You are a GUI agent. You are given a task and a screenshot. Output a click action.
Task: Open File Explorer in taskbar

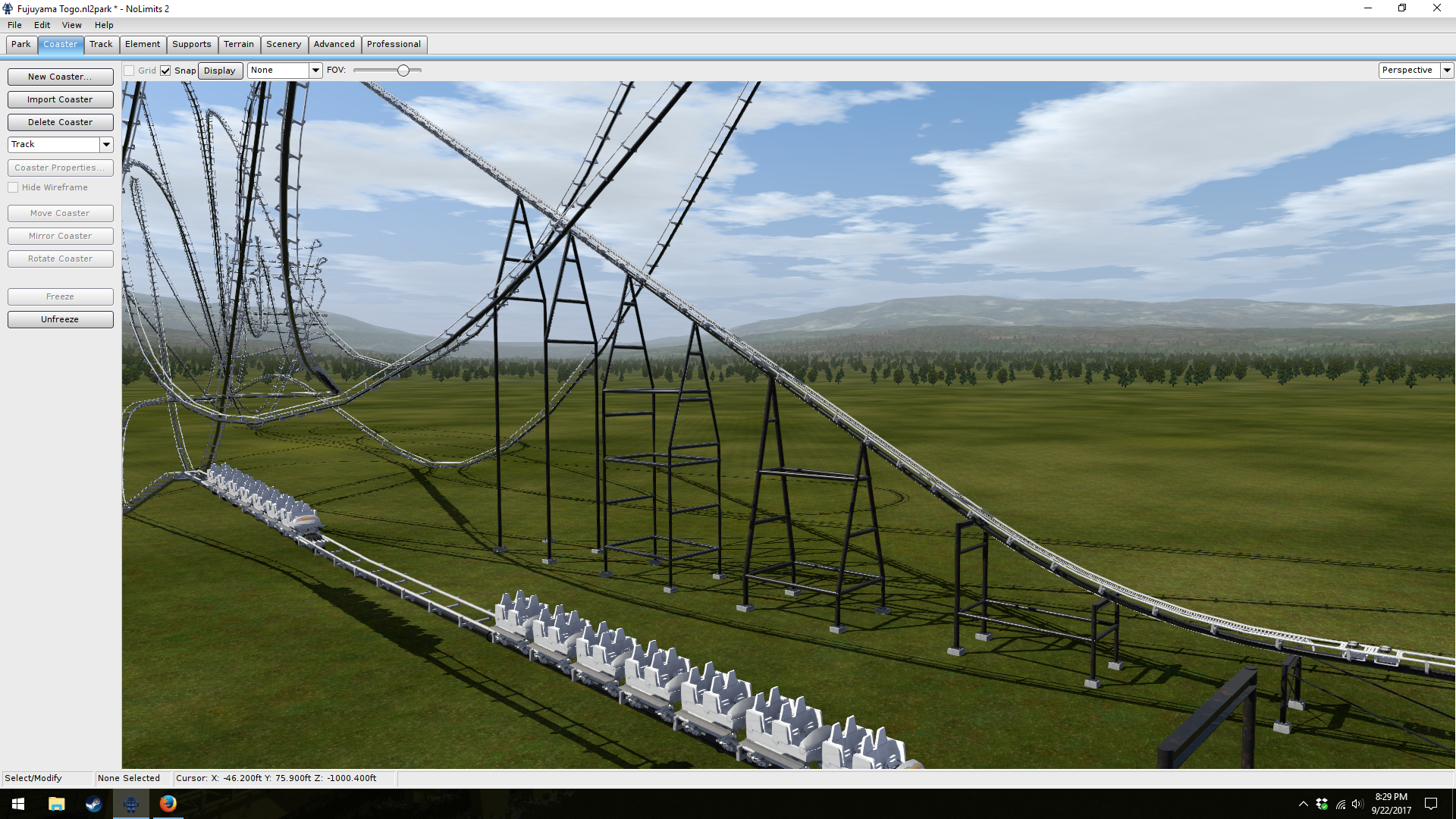(56, 804)
